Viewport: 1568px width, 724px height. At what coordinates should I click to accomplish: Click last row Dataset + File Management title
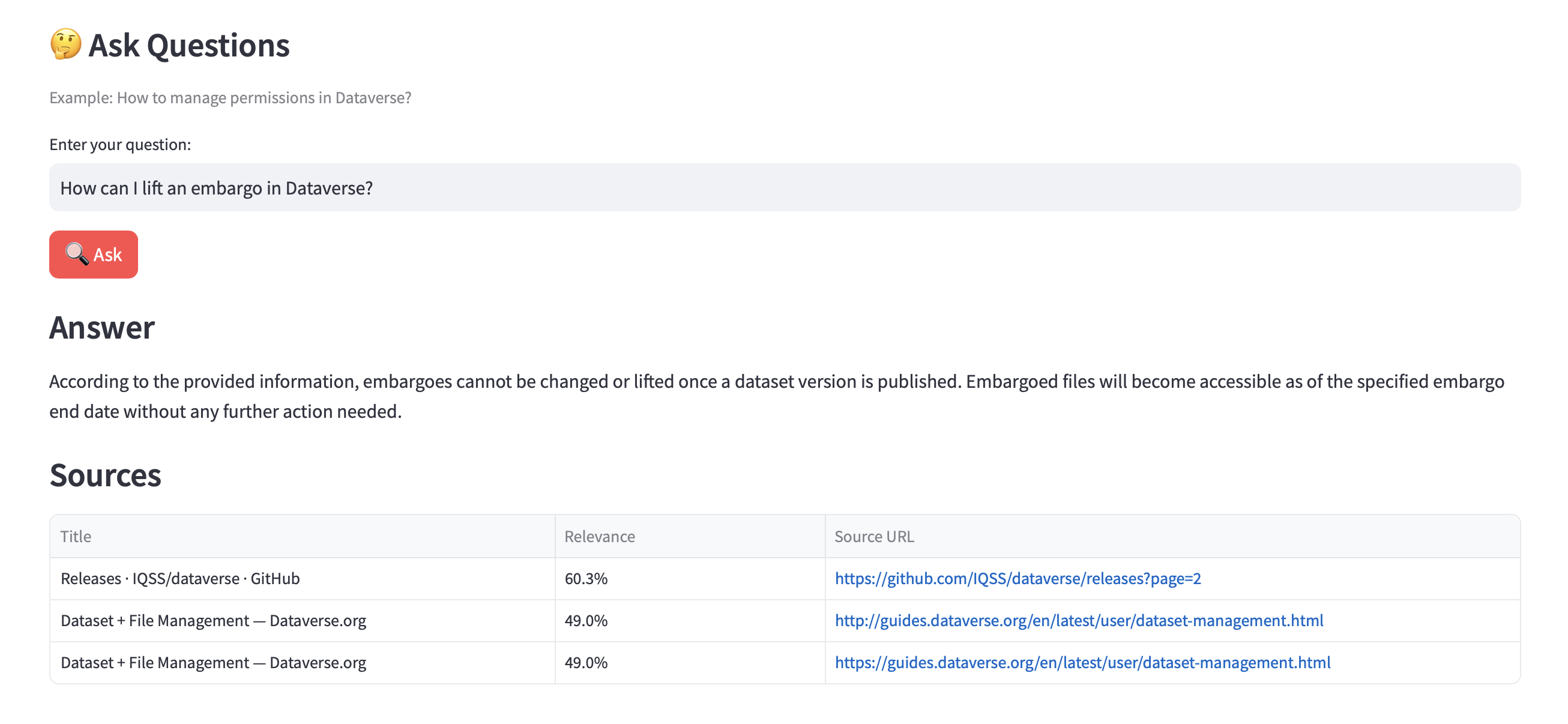click(213, 663)
